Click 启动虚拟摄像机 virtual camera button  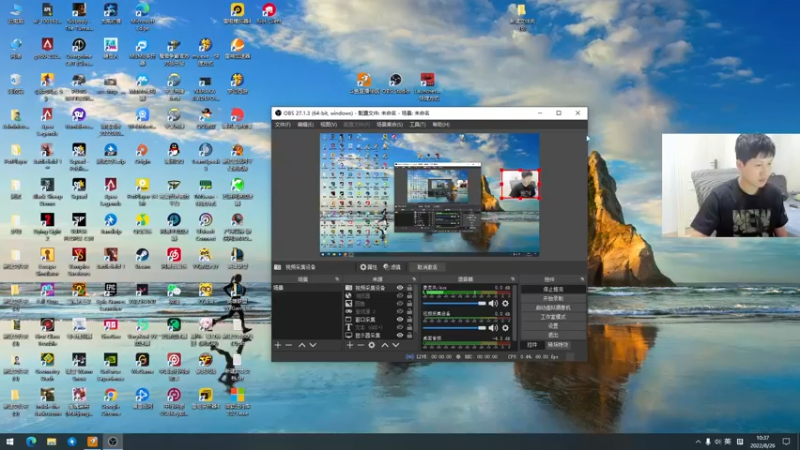pos(553,308)
